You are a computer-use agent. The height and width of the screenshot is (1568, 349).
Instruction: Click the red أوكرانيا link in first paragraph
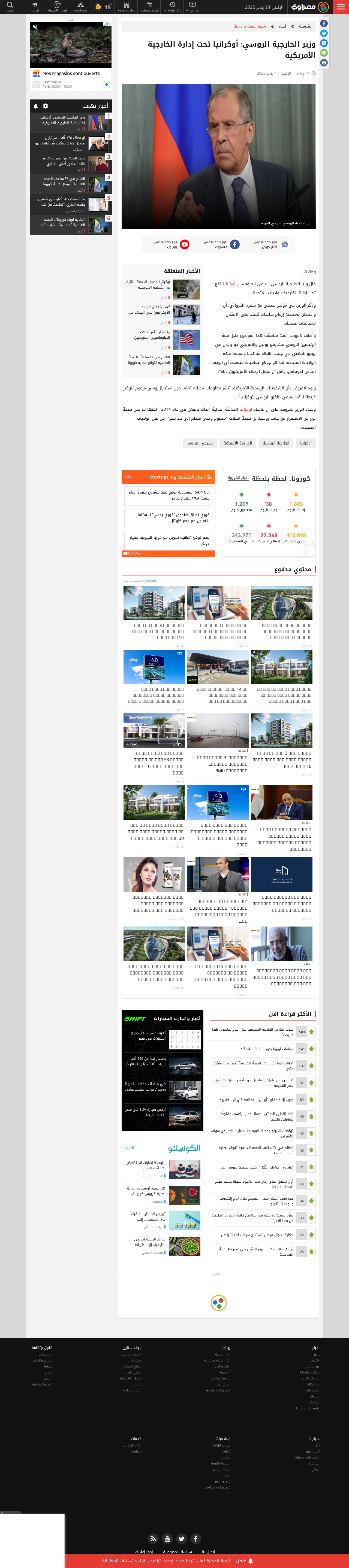click(229, 284)
